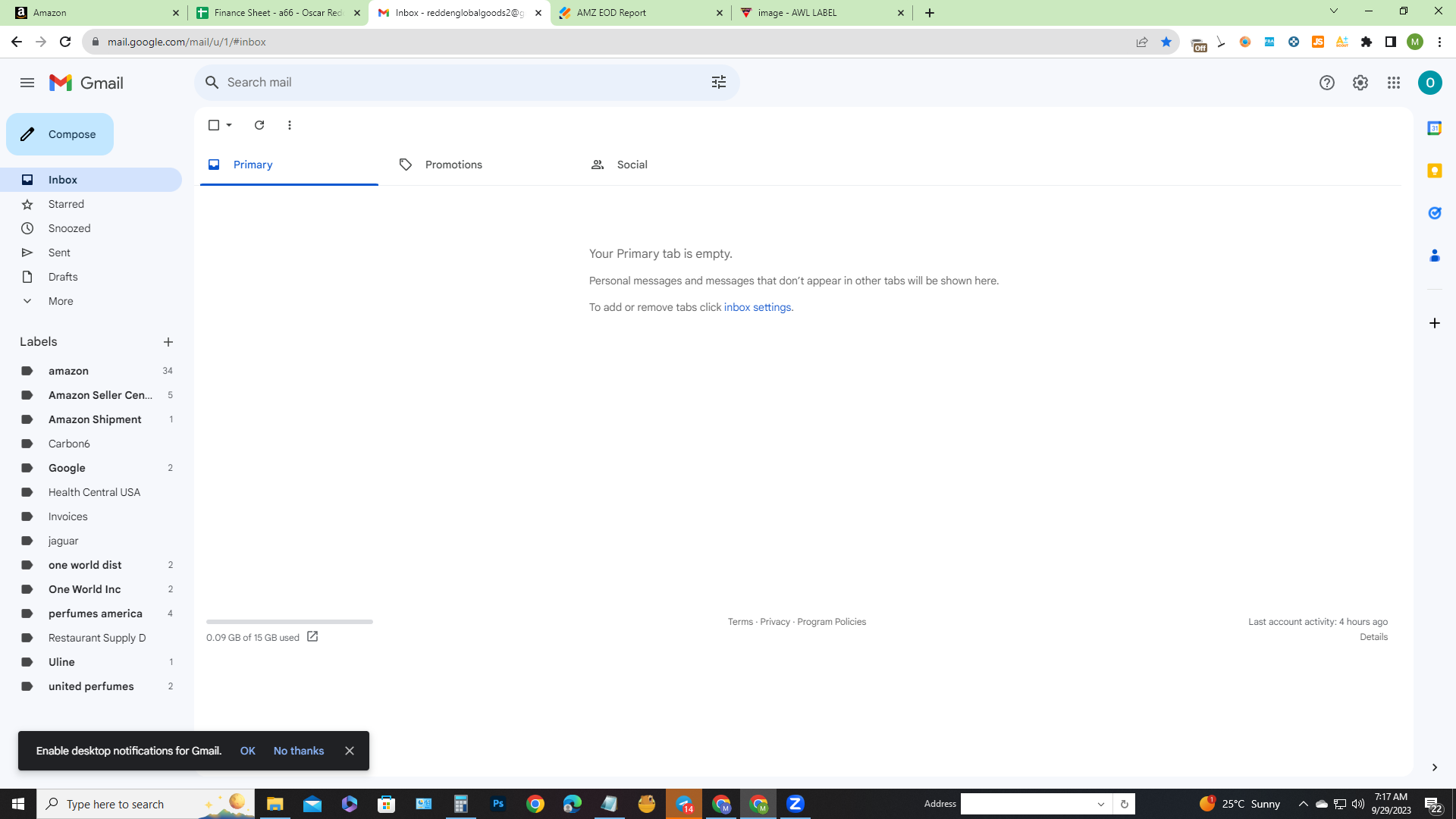Click the Gmail logo
The width and height of the screenshot is (1456, 819).
click(x=86, y=83)
